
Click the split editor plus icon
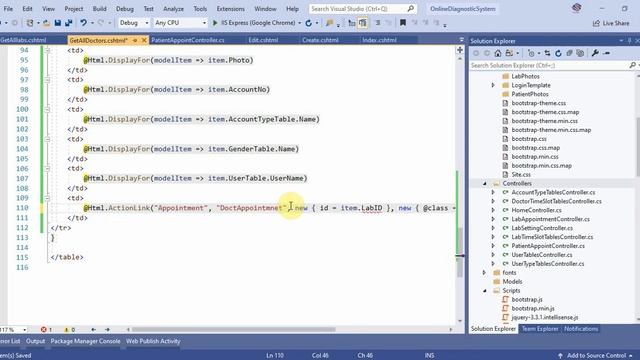(x=460, y=50)
